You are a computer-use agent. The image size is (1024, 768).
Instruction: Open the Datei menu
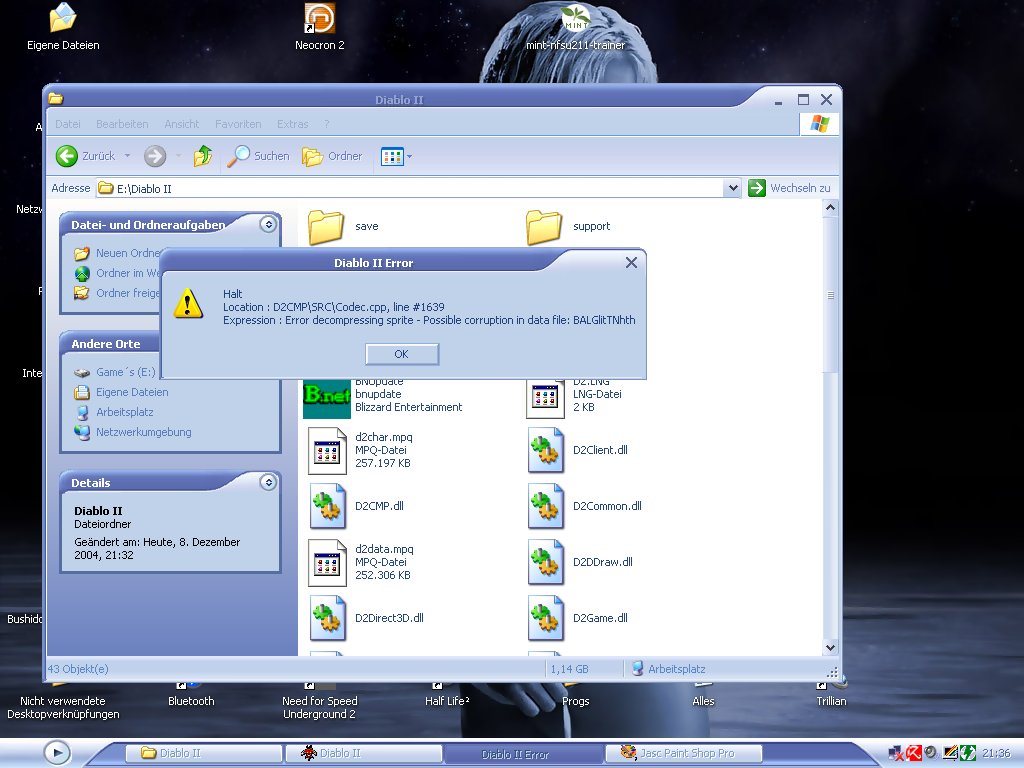pyautogui.click(x=68, y=124)
